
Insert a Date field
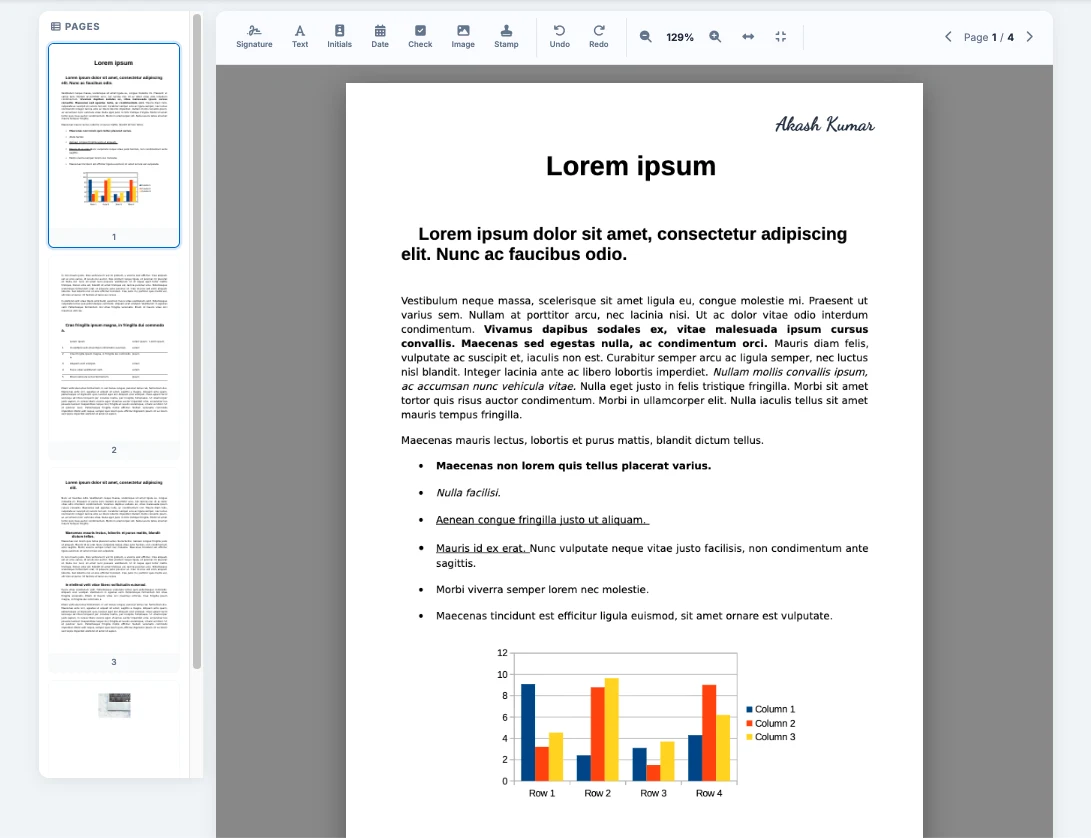(x=380, y=37)
